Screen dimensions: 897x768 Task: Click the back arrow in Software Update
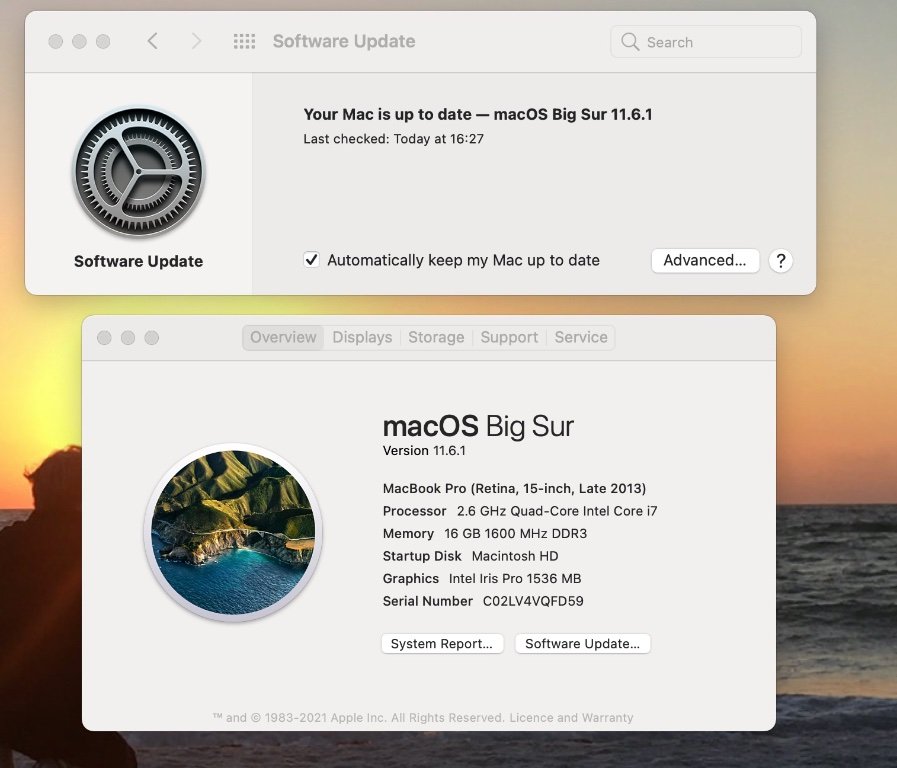click(x=152, y=41)
